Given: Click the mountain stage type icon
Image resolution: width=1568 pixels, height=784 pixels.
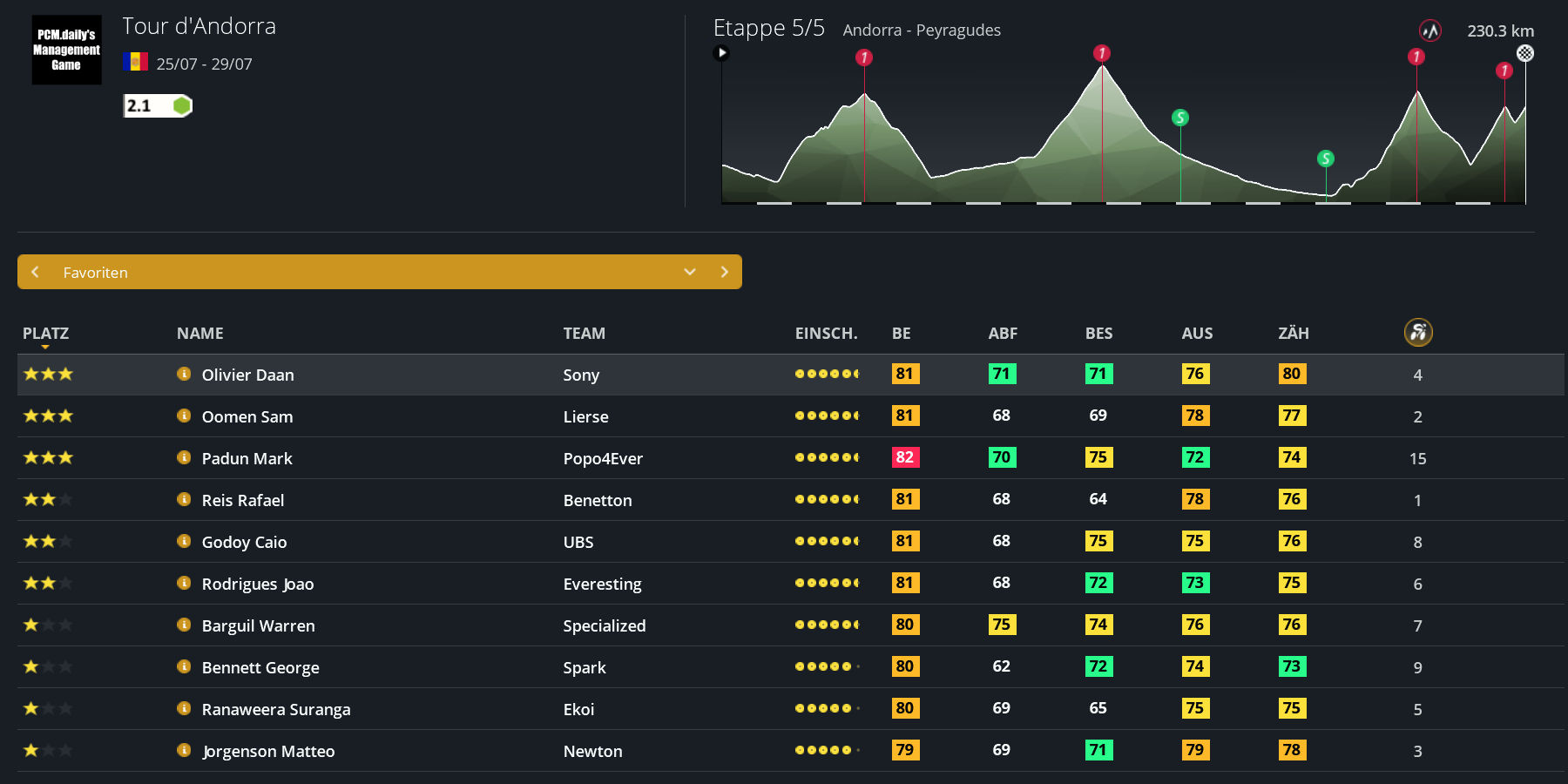Looking at the screenshot, I should pyautogui.click(x=1429, y=31).
